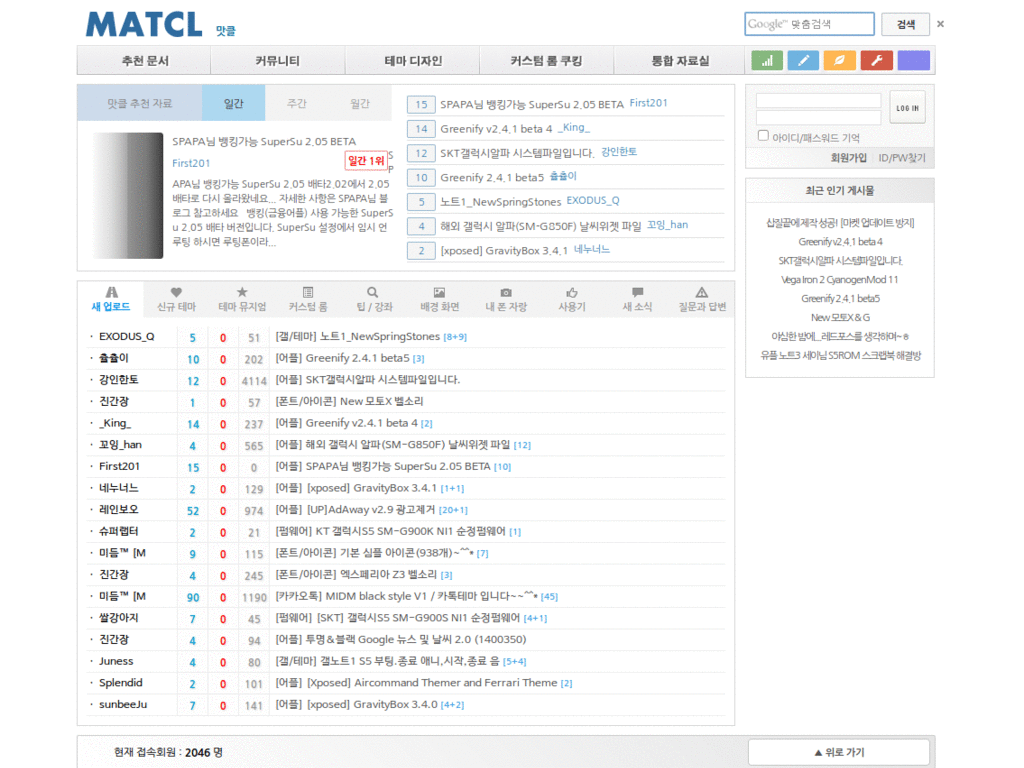Open rank 4 해외 갤럭시 알파 날씨위젯 파일

coord(541,226)
